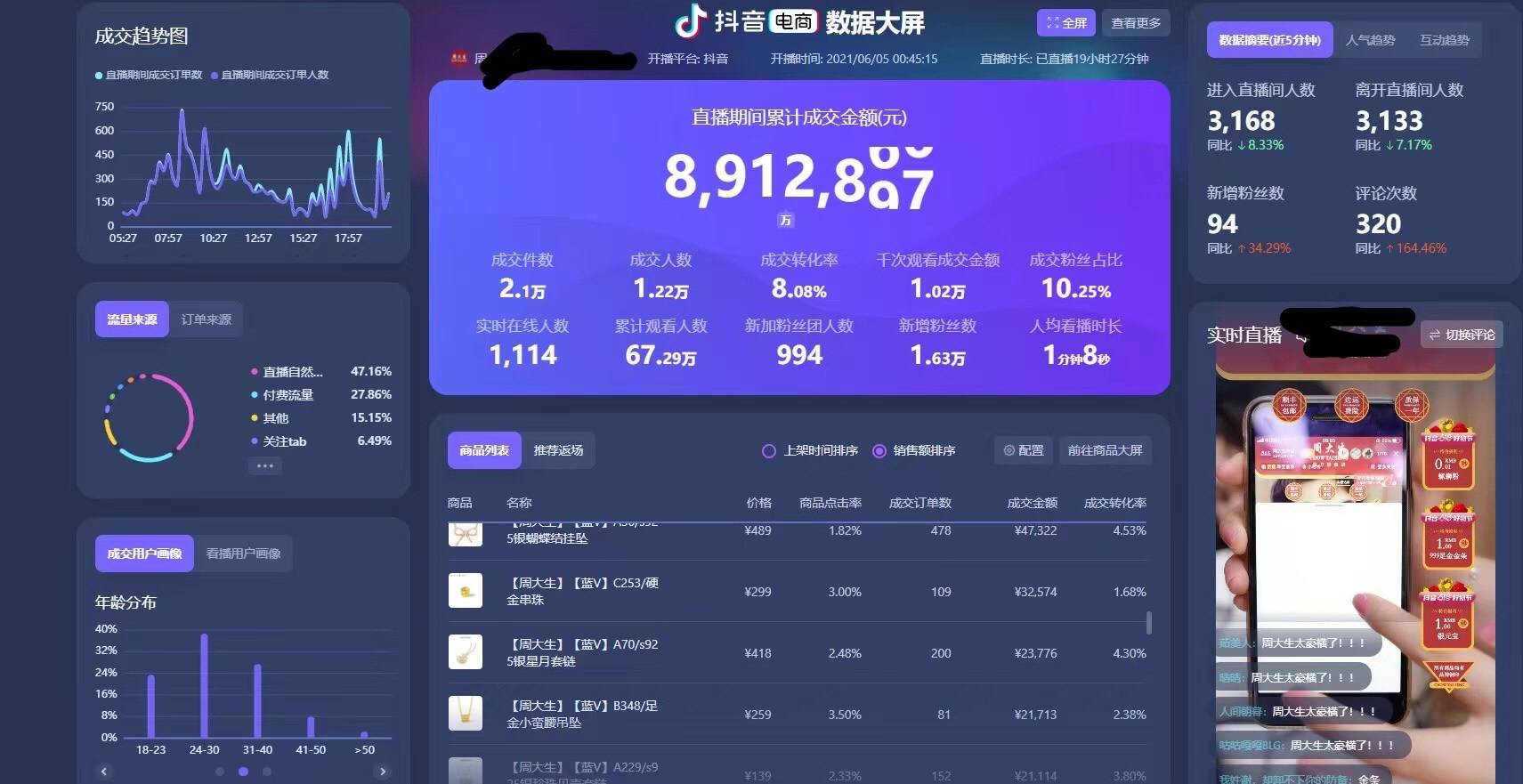Open the A70/s92 银星月套链 product thumbnail

tap(466, 652)
